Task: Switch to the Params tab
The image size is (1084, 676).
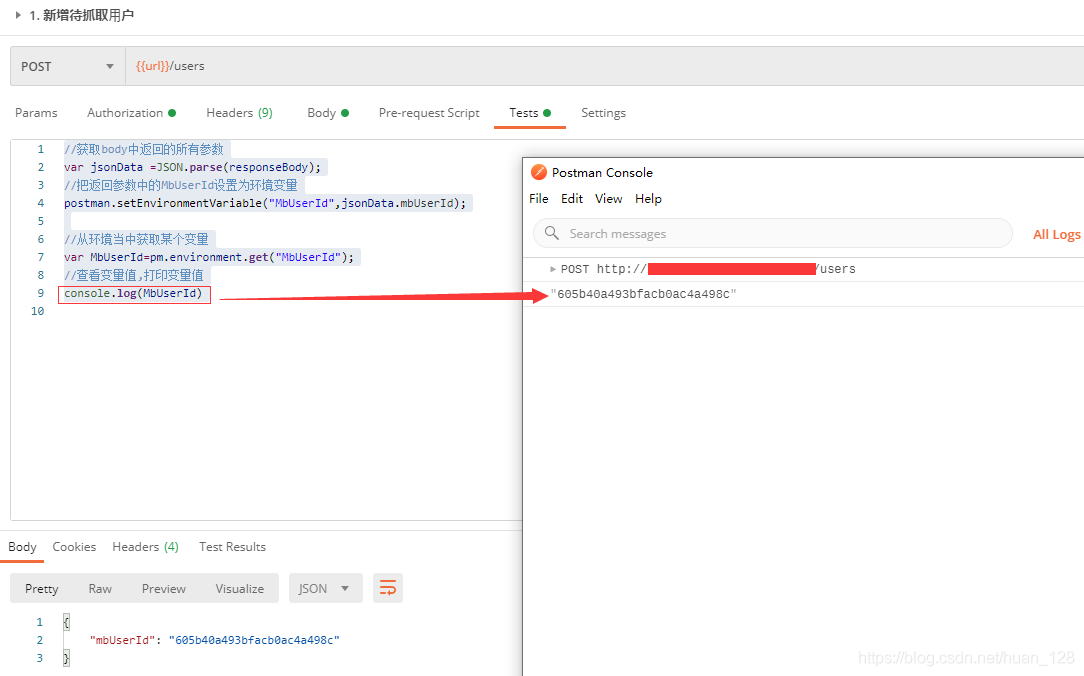Action: tap(36, 113)
